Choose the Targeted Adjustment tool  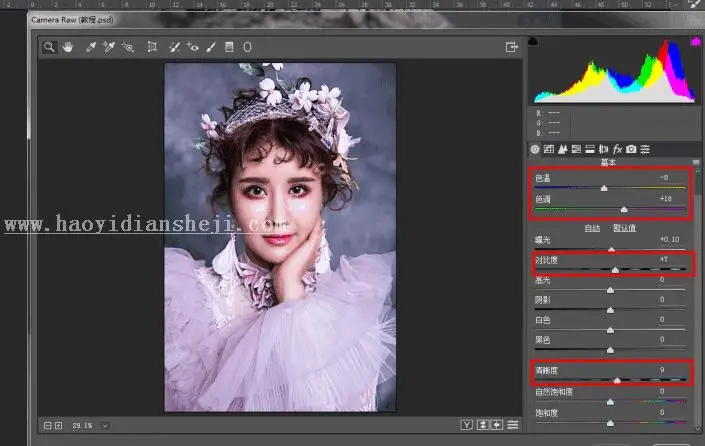(x=128, y=47)
